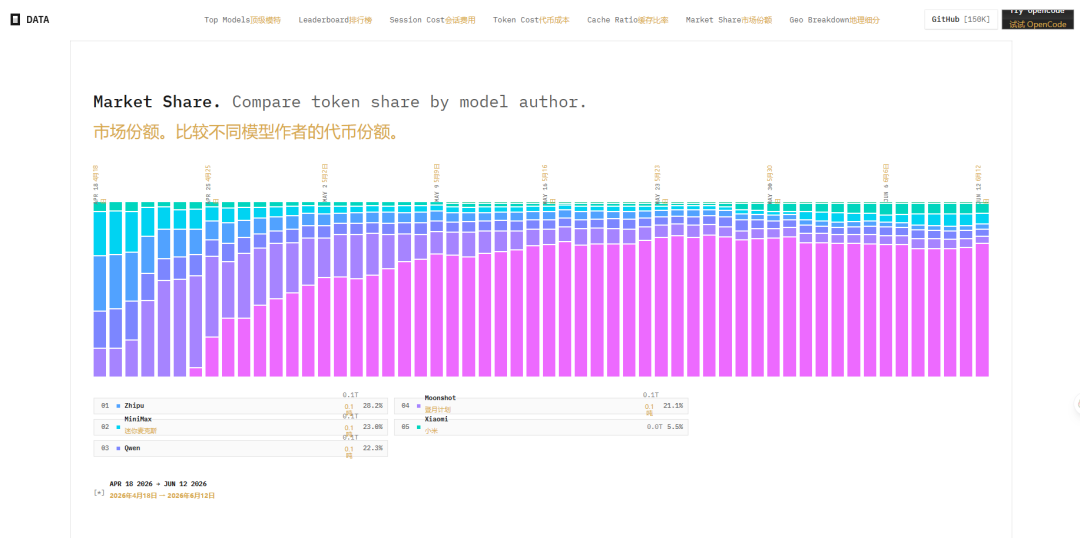Viewport: 1080px width, 538px height.
Task: Open the Cache Ratio nav link
Action: click(x=627, y=20)
